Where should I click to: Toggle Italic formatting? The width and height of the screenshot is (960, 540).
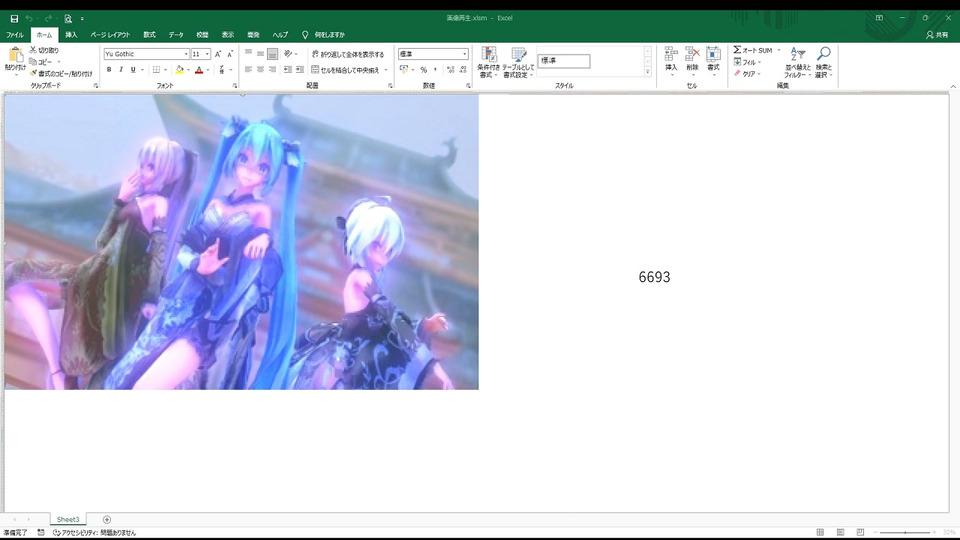(121, 70)
